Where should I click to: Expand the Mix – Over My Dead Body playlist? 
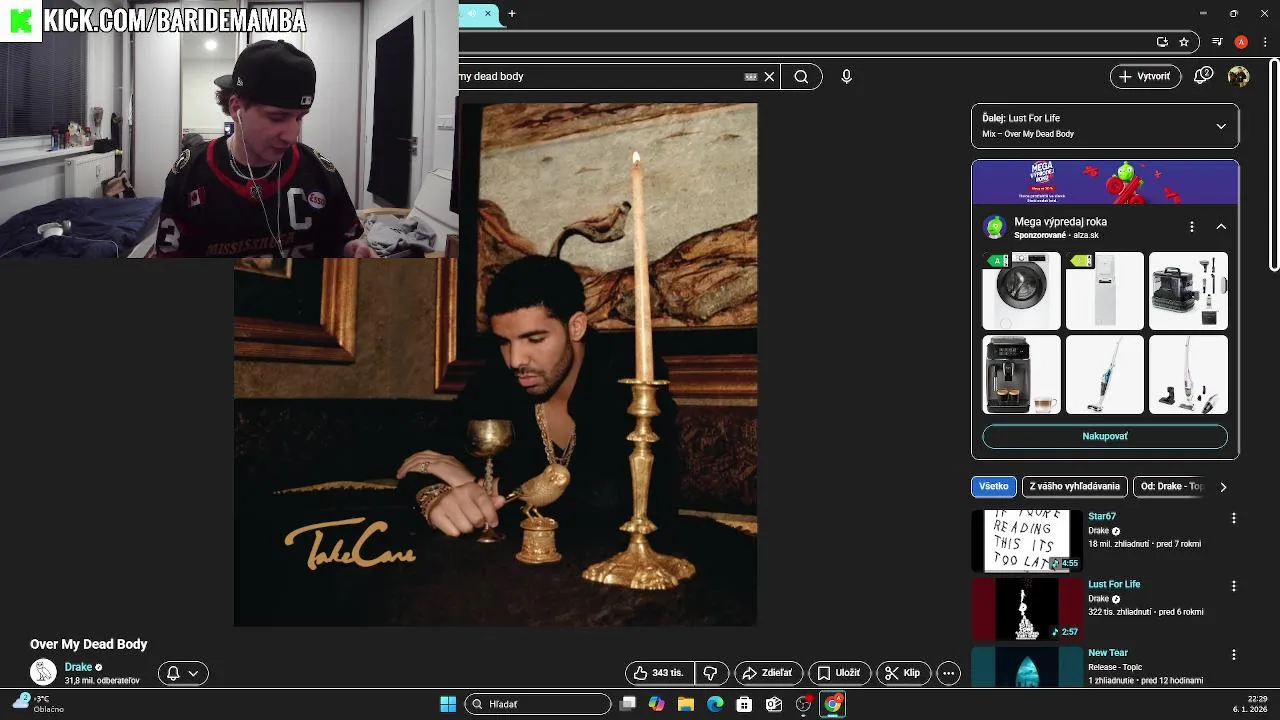[1221, 126]
